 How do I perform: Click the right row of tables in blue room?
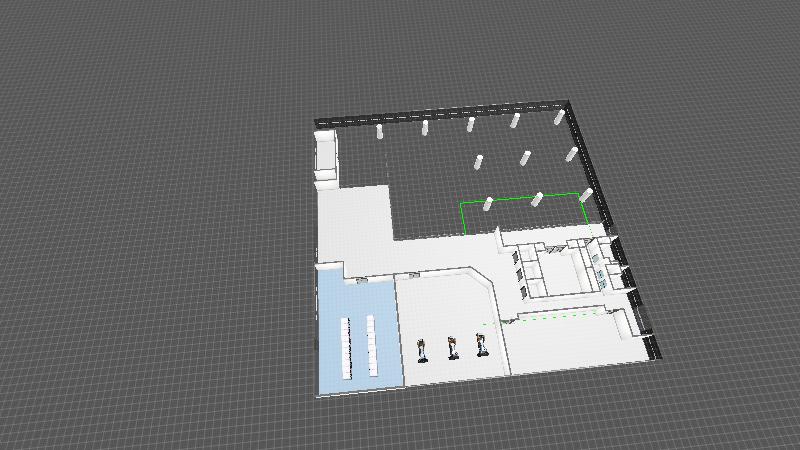(x=371, y=345)
